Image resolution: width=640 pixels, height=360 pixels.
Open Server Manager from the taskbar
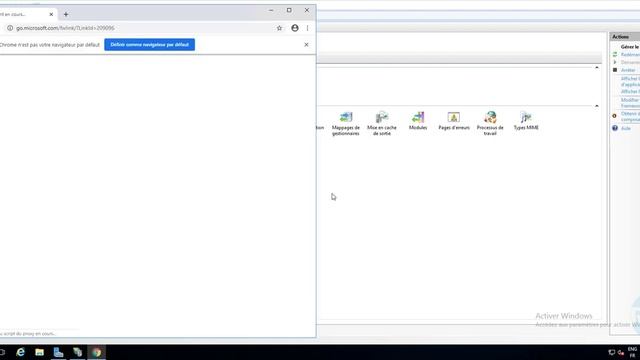coord(58,352)
